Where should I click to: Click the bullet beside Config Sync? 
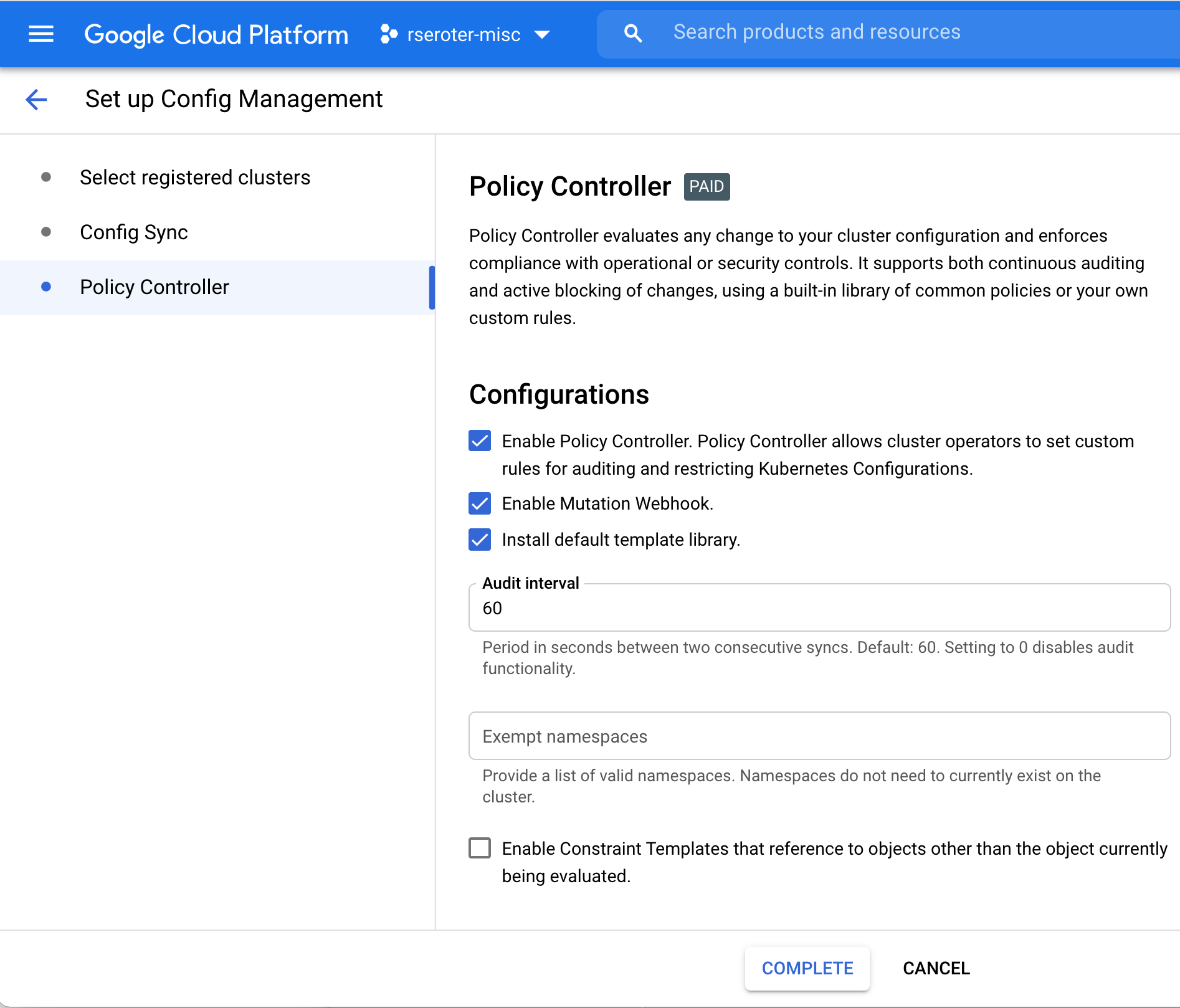click(46, 232)
